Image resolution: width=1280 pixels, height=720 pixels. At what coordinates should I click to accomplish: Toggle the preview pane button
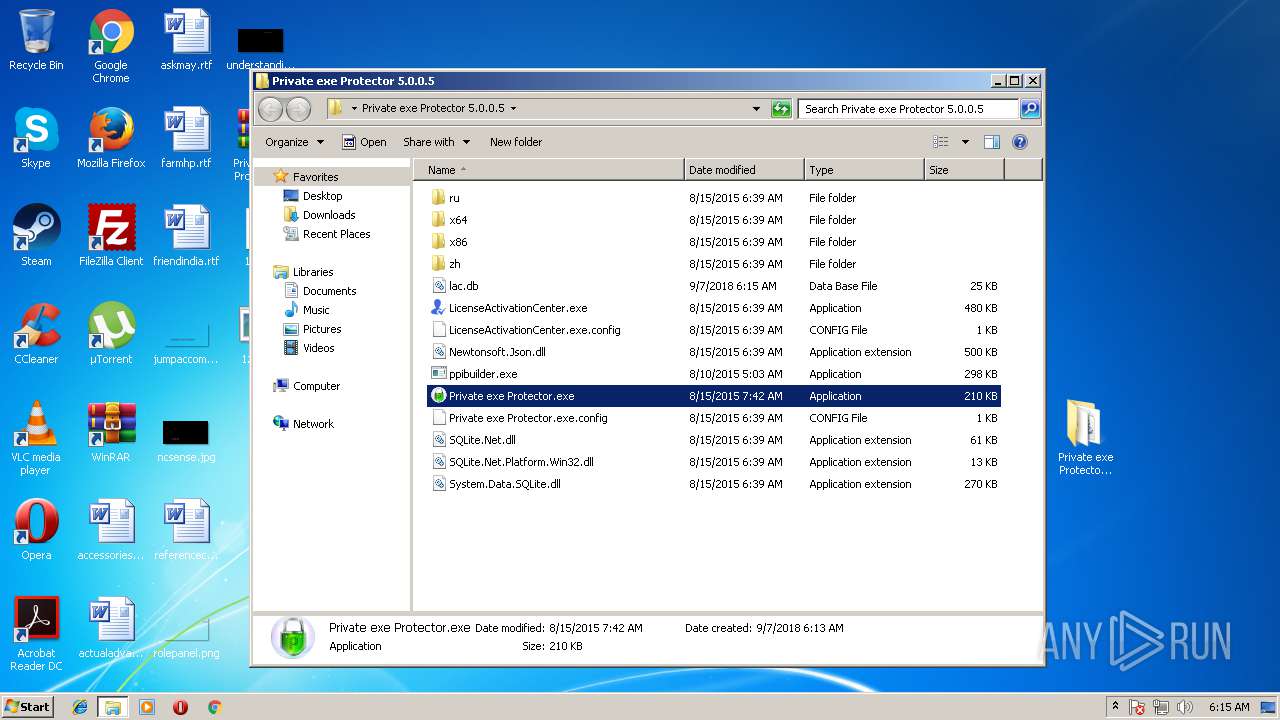click(x=992, y=142)
